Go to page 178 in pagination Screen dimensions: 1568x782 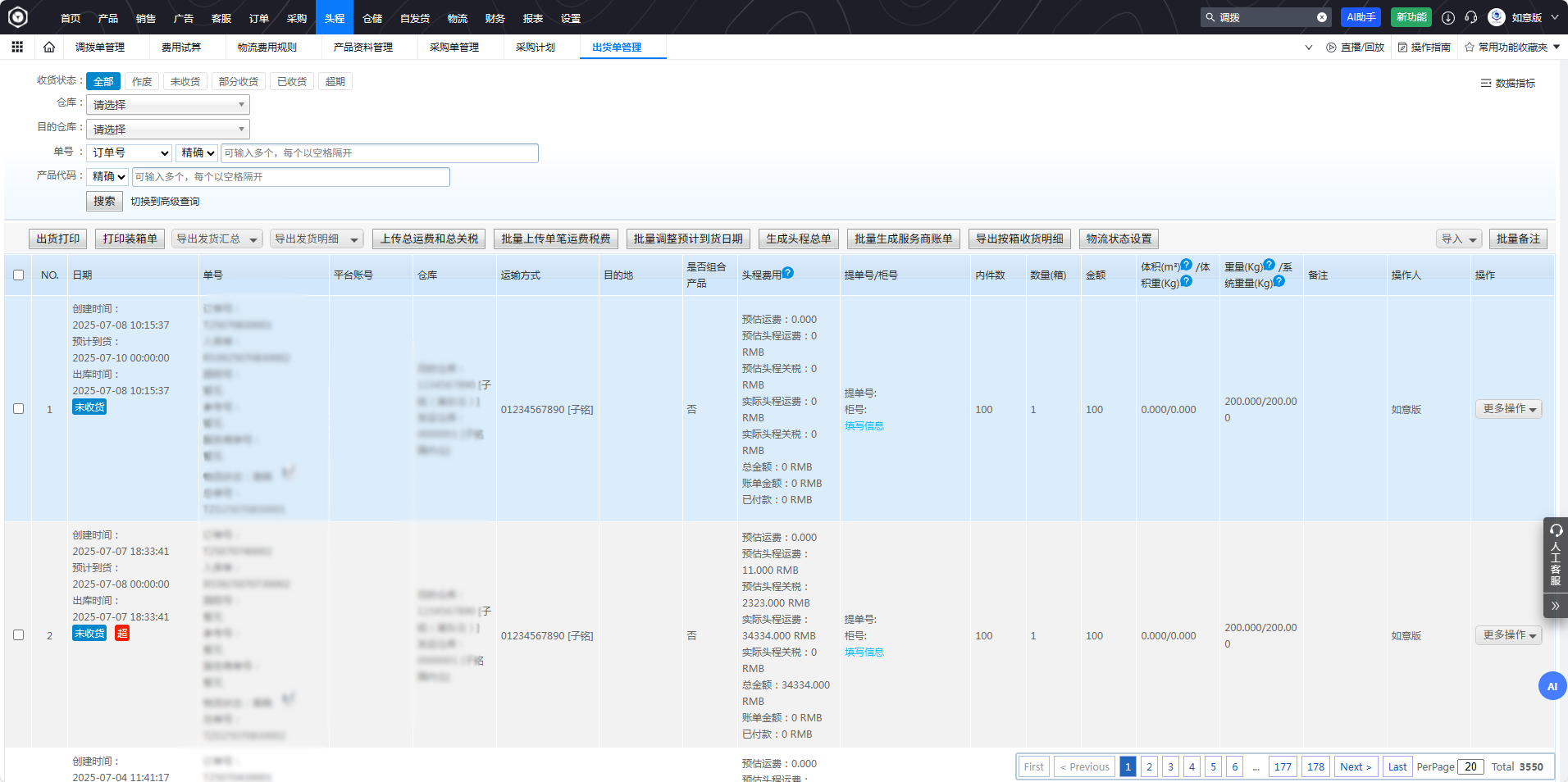tap(1315, 766)
